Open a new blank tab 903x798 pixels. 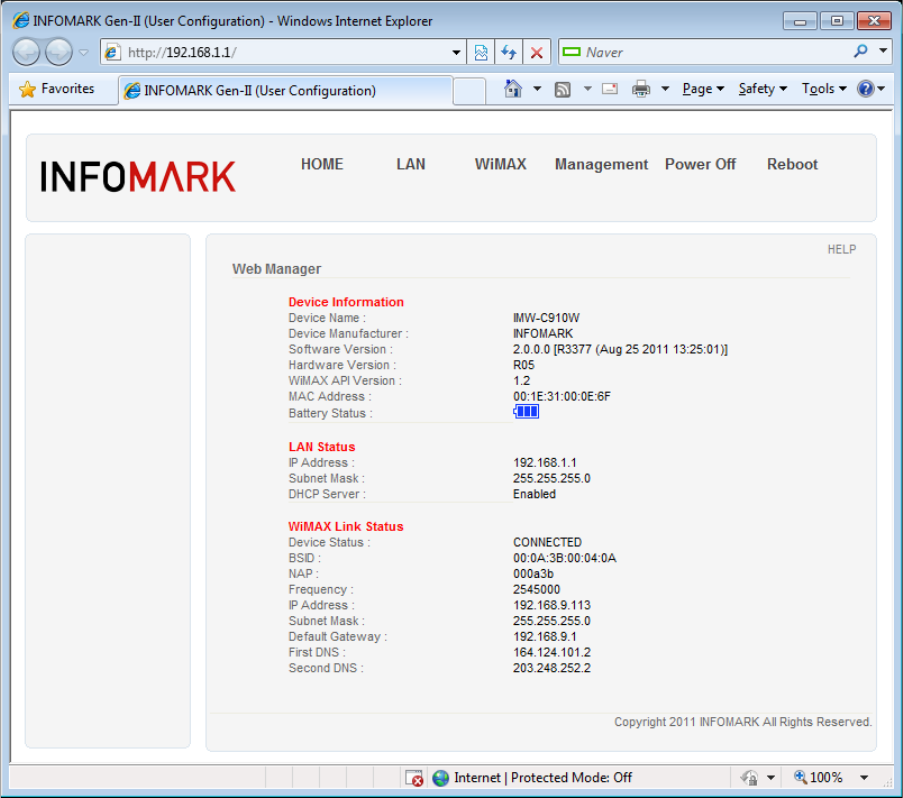[469, 91]
